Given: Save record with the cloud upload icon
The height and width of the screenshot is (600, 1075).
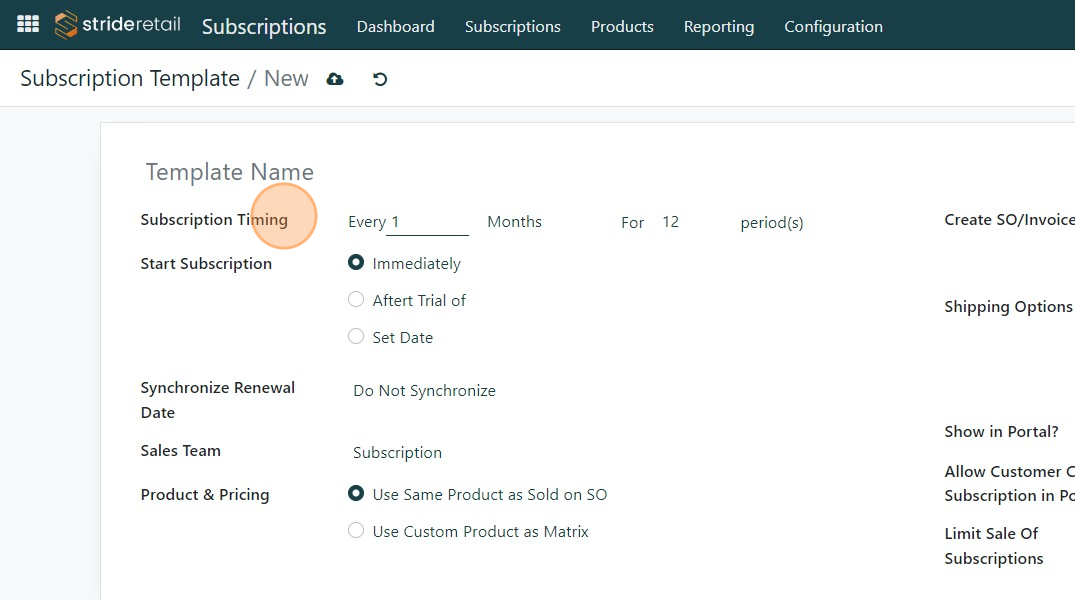Looking at the screenshot, I should coord(335,79).
